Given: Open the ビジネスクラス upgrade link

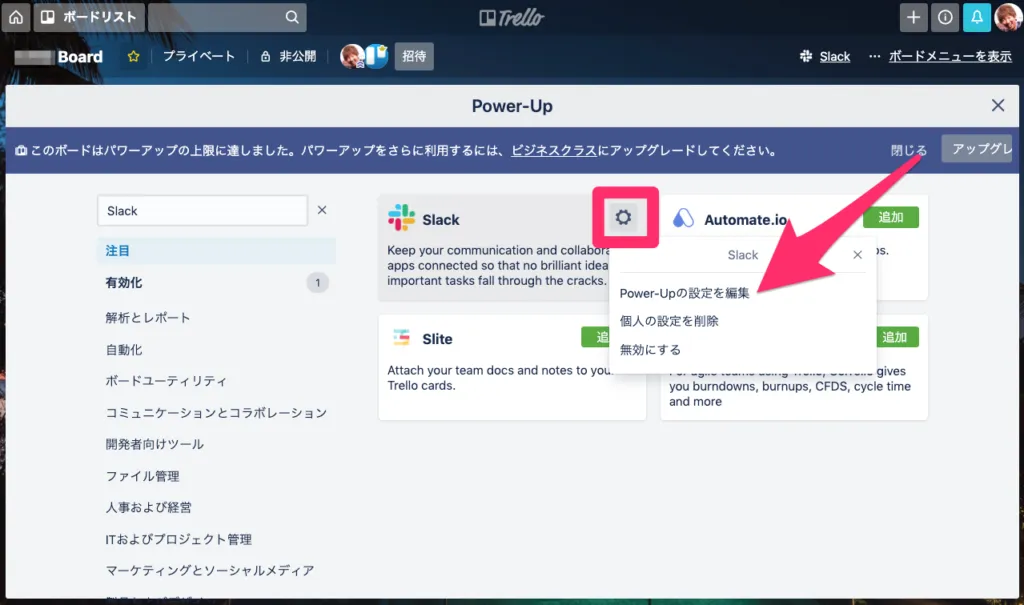Looking at the screenshot, I should (554, 150).
